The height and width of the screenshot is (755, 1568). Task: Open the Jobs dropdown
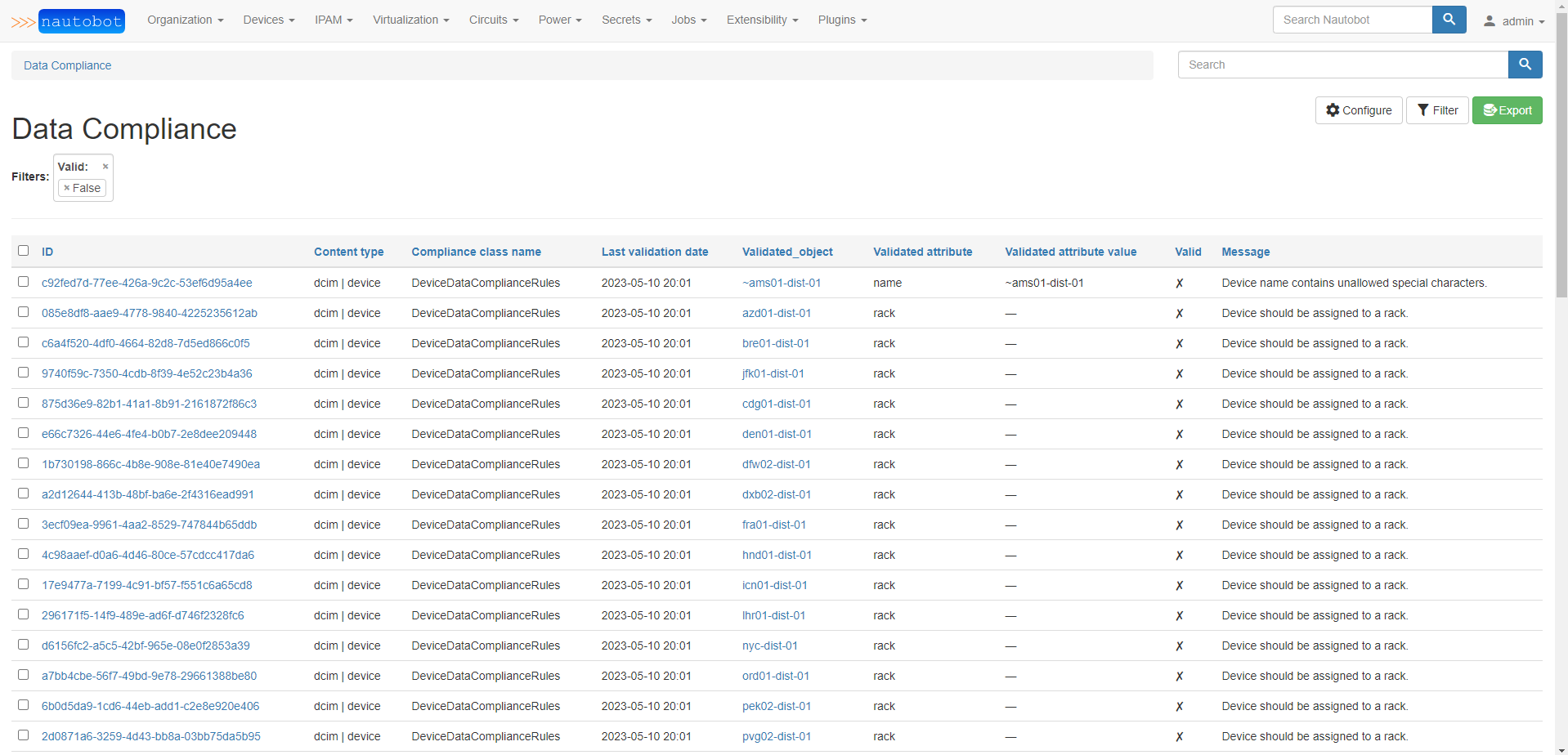tap(688, 20)
